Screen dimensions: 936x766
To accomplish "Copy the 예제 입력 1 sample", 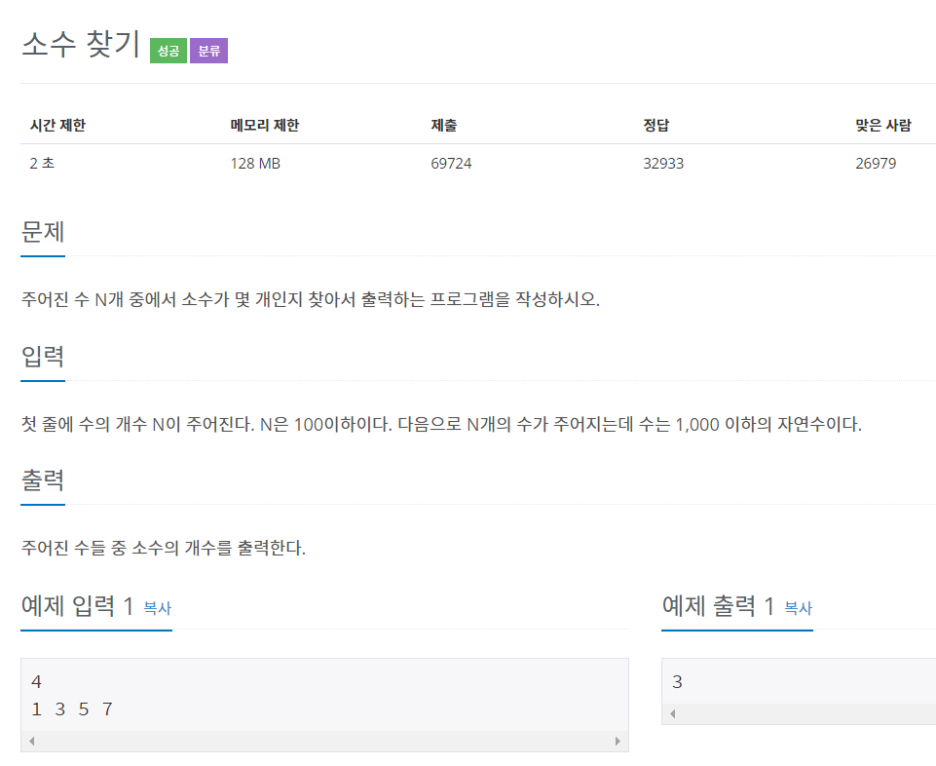I will pyautogui.click(x=158, y=608).
